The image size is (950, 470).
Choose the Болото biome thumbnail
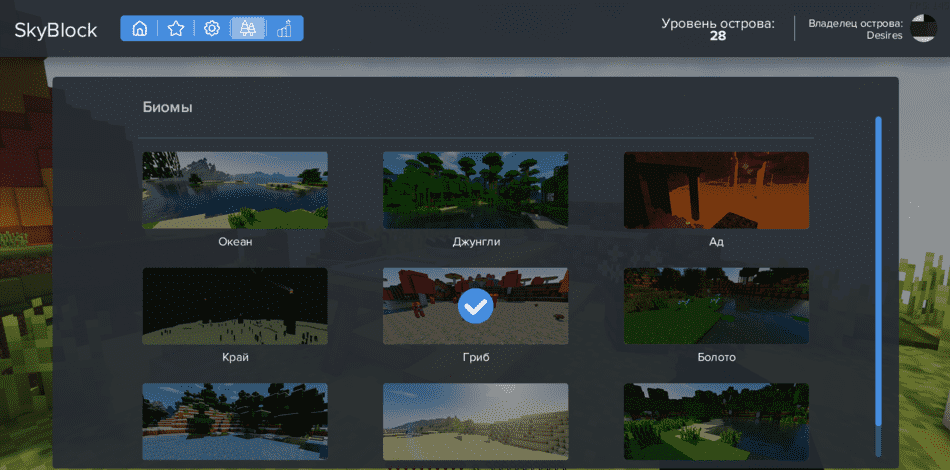coord(716,306)
